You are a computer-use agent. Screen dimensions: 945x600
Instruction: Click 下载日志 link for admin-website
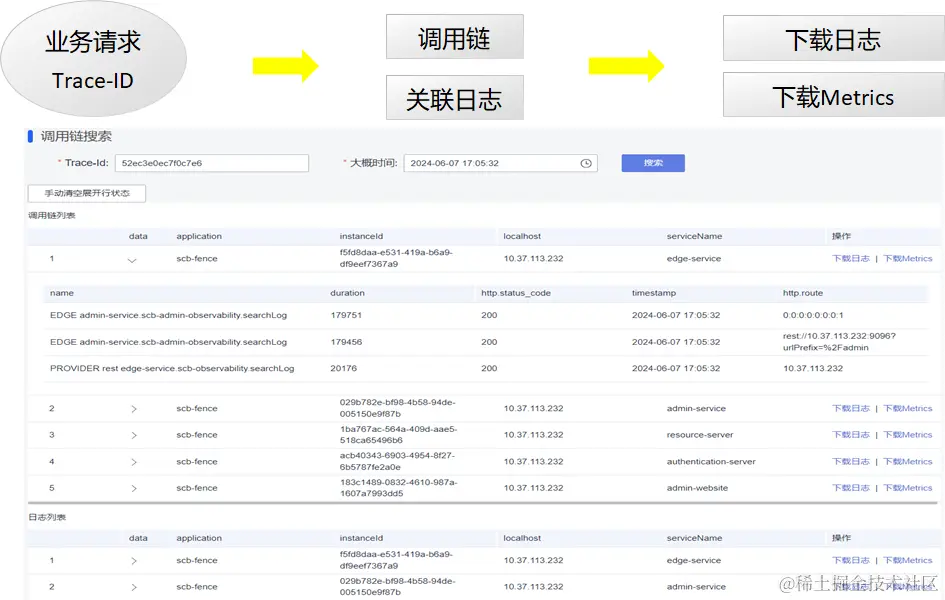[x=850, y=488]
